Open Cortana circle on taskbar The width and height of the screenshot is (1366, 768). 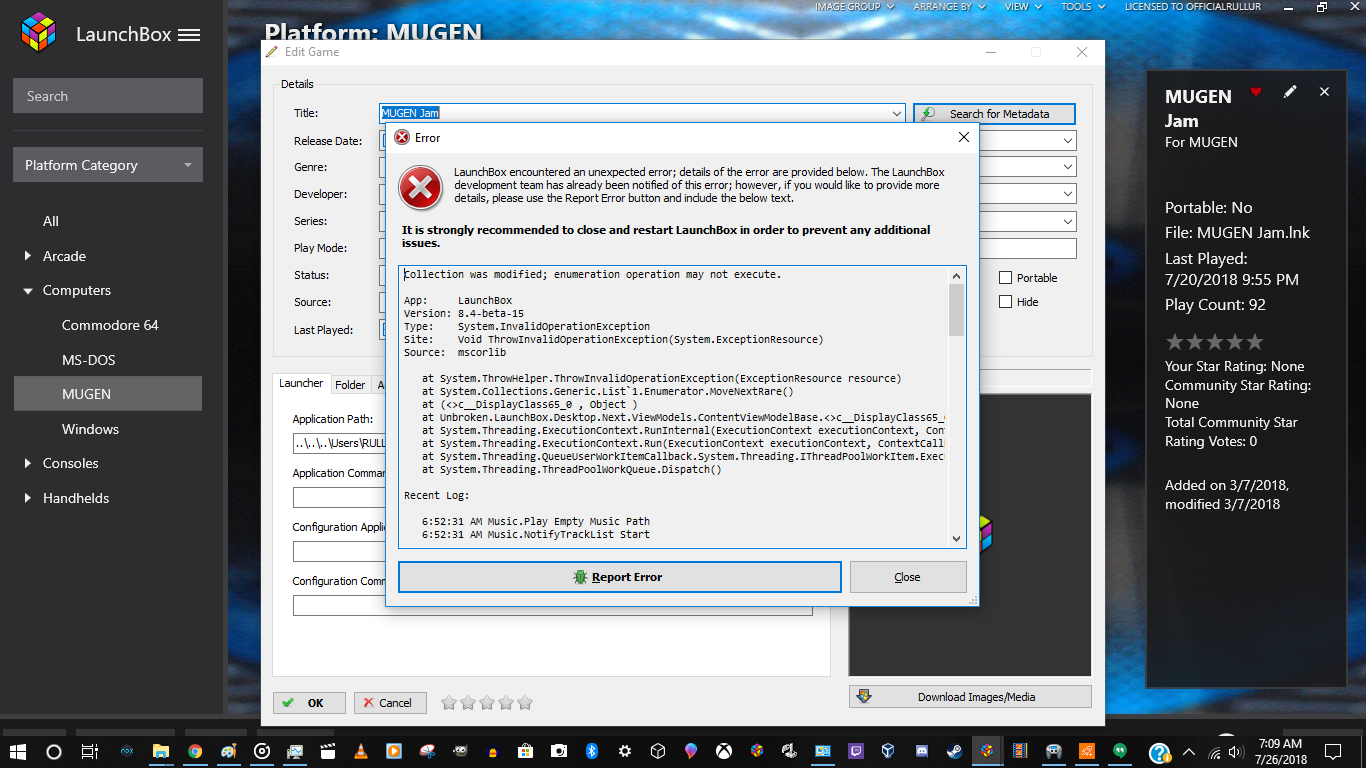54,751
